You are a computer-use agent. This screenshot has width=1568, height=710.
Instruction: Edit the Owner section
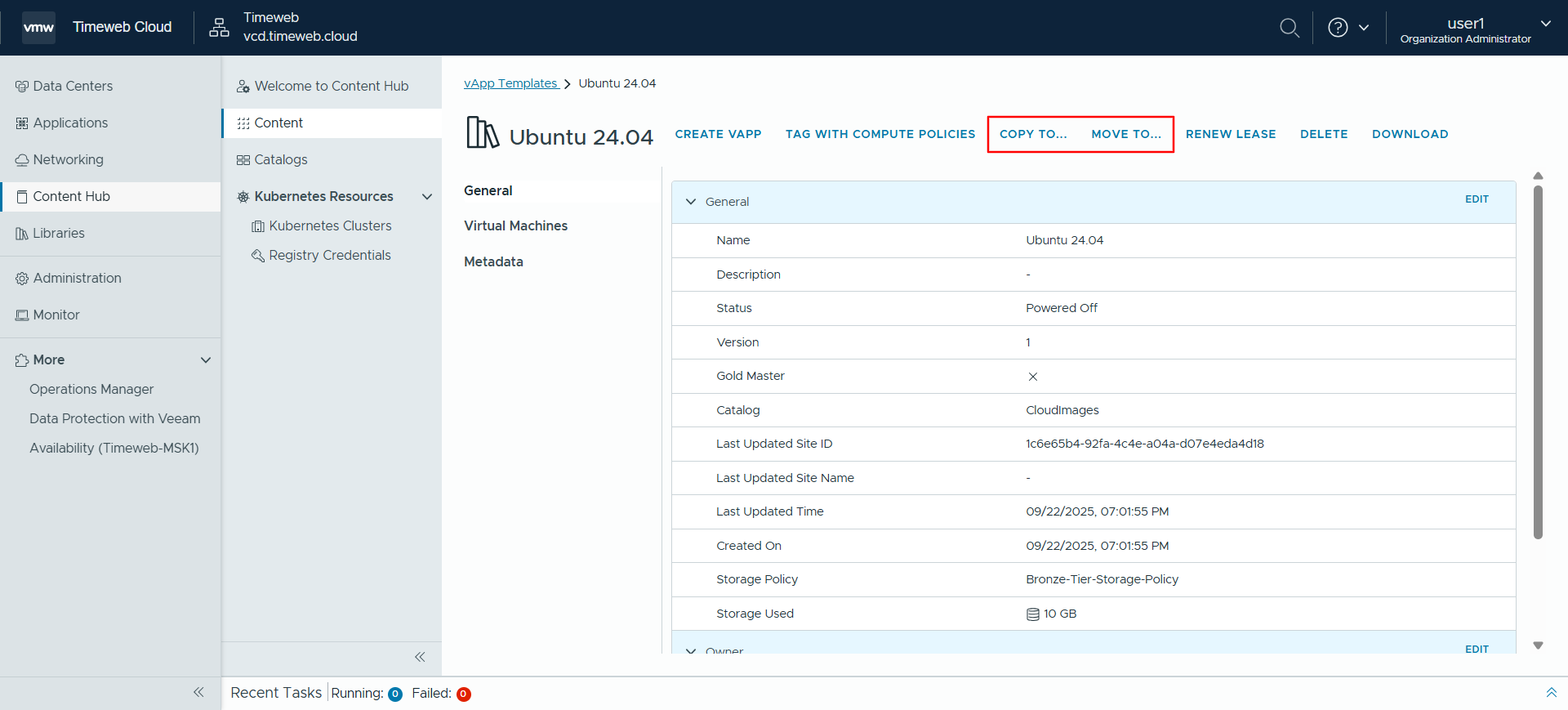tap(1477, 649)
